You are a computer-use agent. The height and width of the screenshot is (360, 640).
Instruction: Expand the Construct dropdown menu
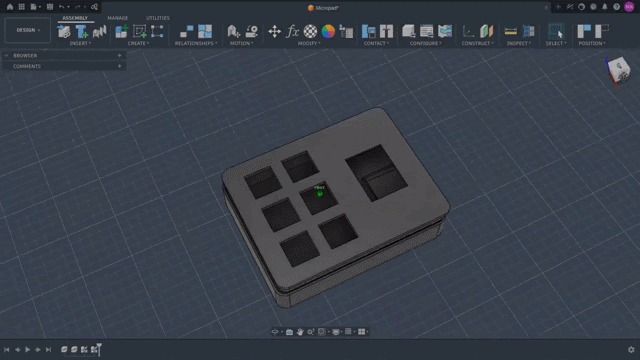478,43
